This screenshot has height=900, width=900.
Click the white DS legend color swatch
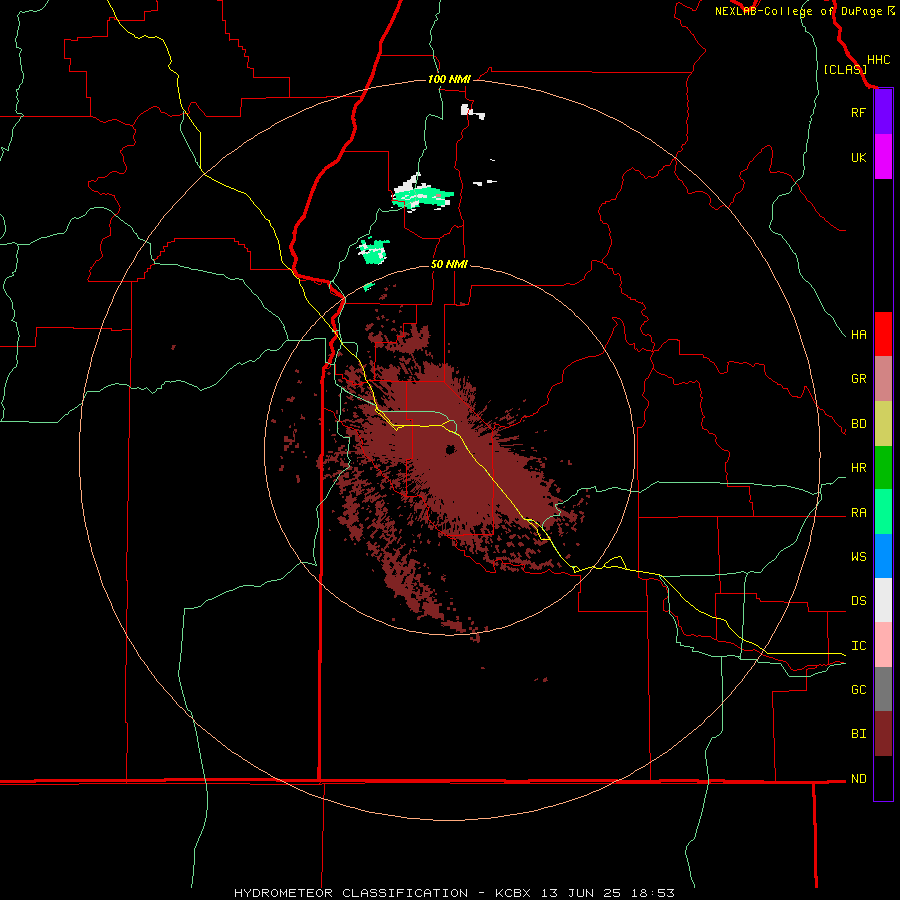tap(883, 600)
